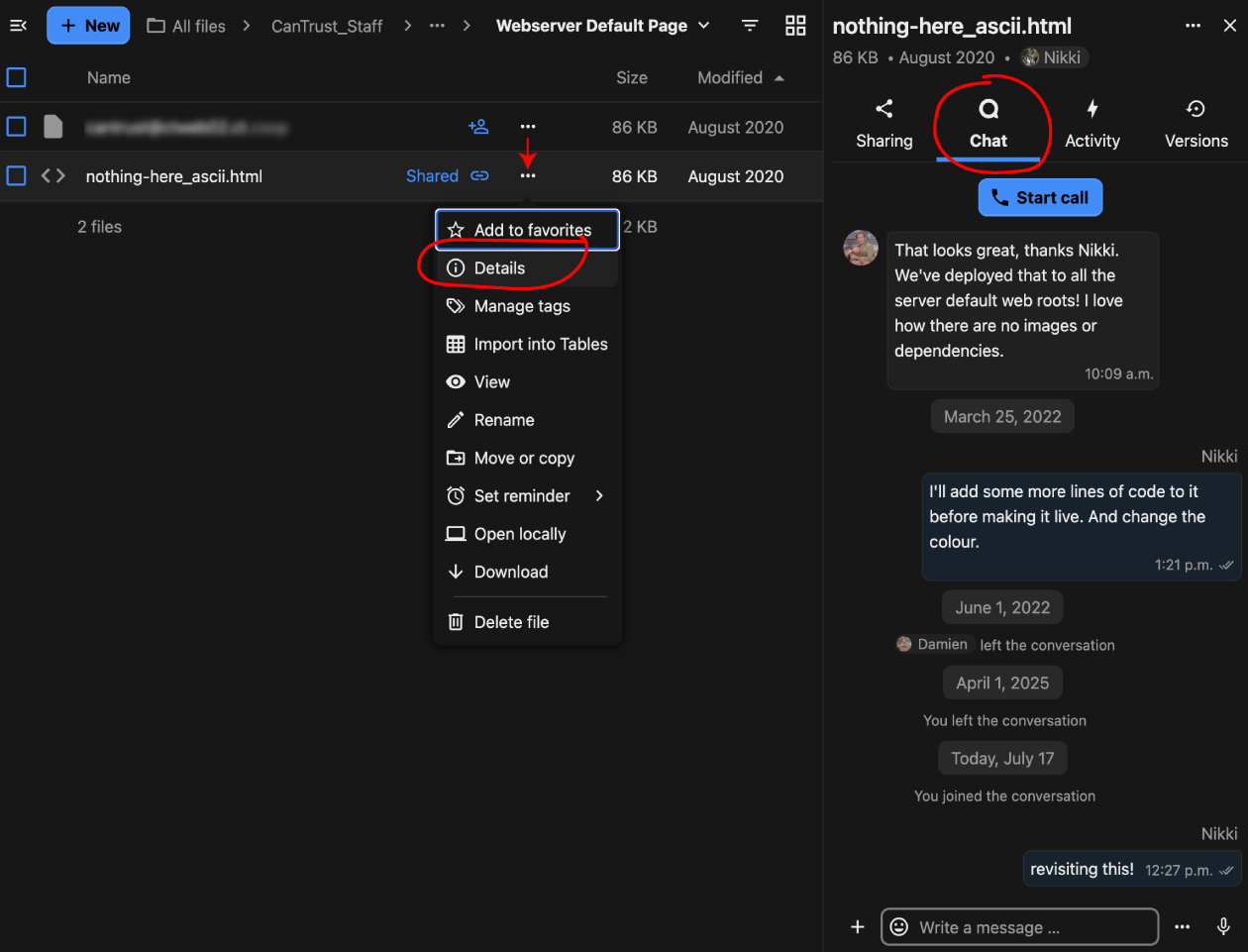1248x952 pixels.
Task: Open file name nothing-here_ascii.html in list
Action: click(x=174, y=176)
